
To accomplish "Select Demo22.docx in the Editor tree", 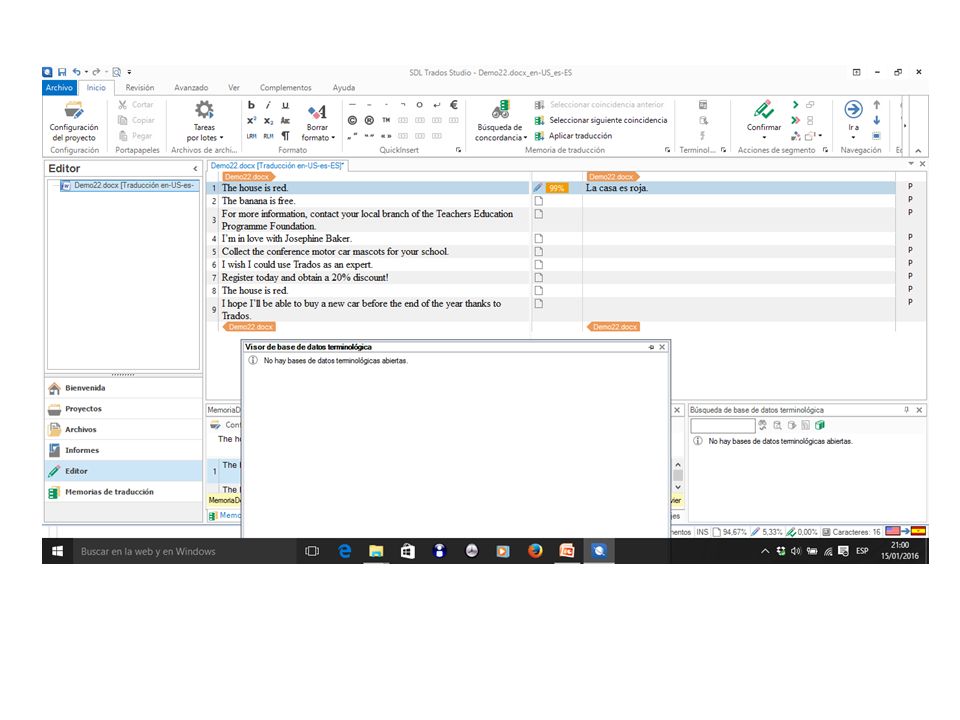I will click(x=129, y=186).
